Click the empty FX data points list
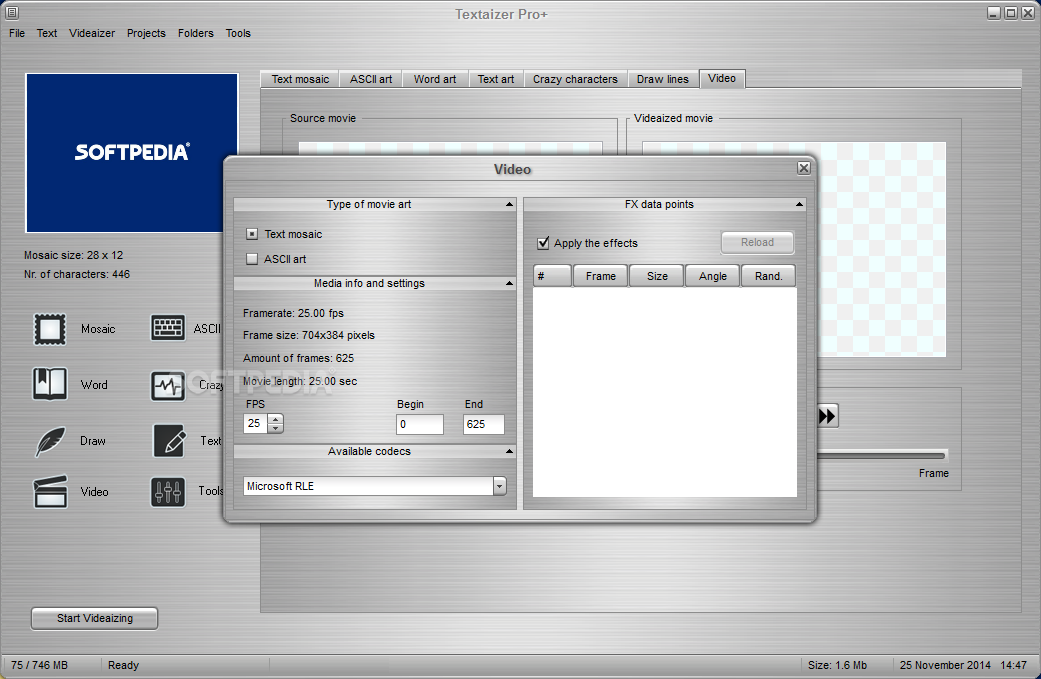This screenshot has height=679, width=1041. 665,392
